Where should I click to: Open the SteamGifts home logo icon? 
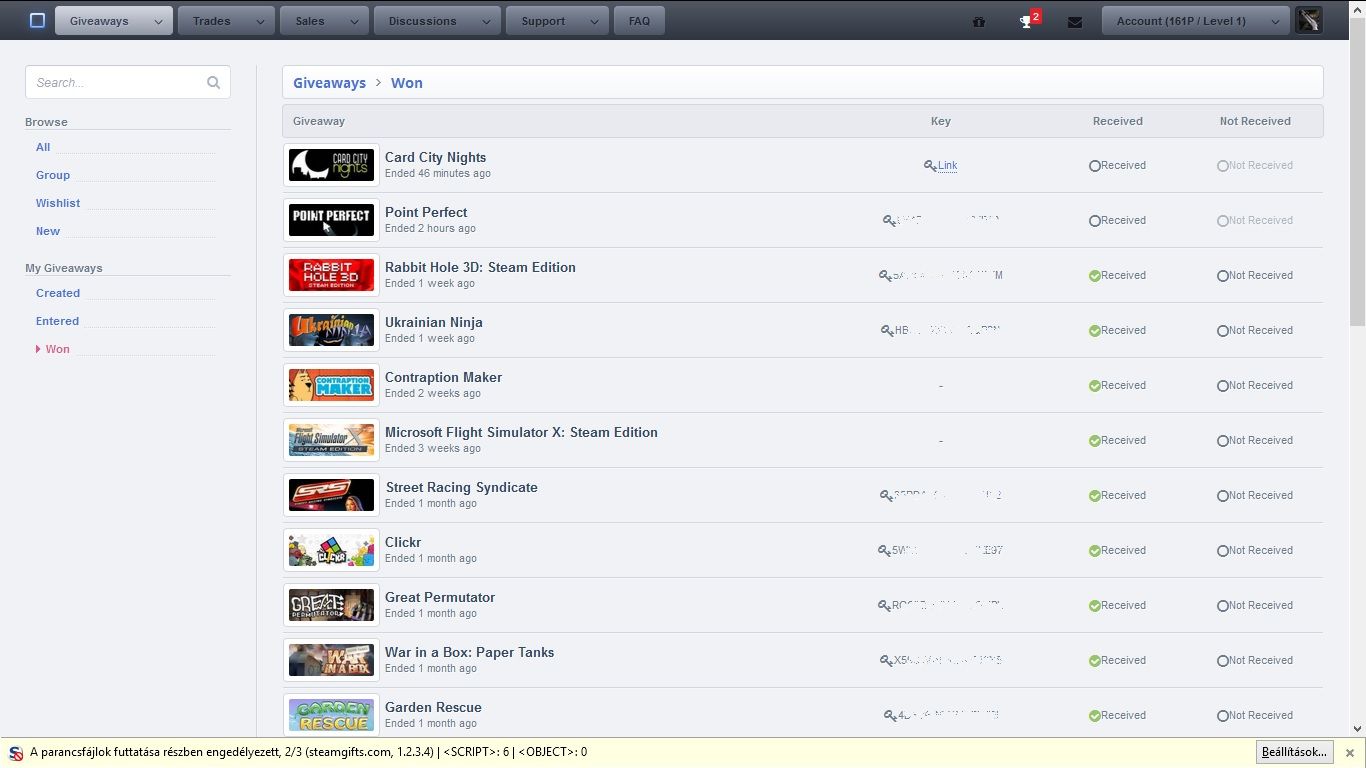click(x=37, y=20)
